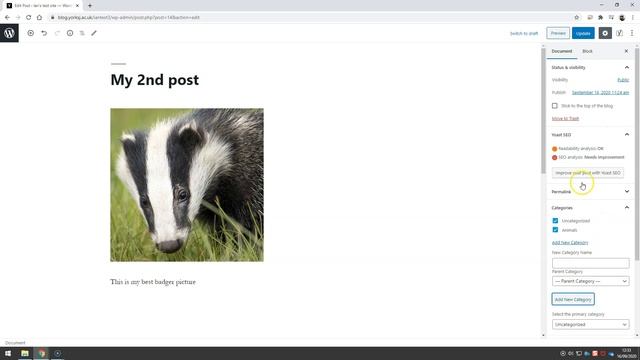Click the My 2nd post title
The height and width of the screenshot is (360, 640).
click(155, 80)
